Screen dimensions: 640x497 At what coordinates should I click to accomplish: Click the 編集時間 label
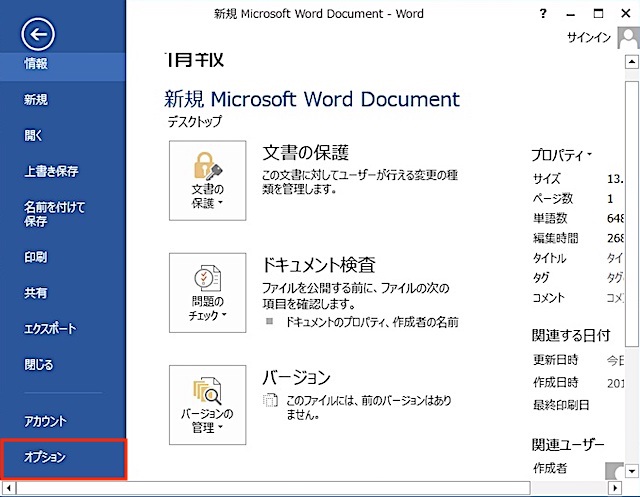coord(556,238)
